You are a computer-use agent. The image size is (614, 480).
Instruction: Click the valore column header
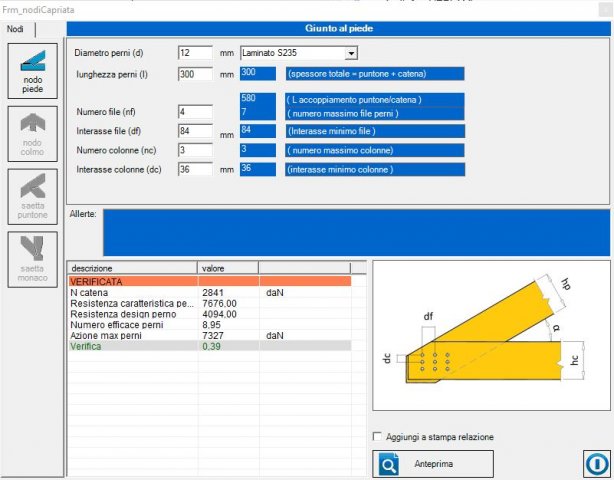click(228, 268)
